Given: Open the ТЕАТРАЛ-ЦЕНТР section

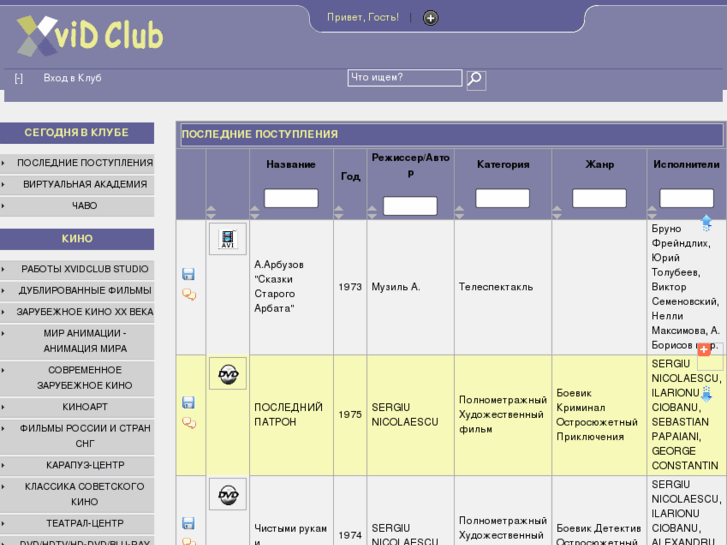Looking at the screenshot, I should [x=77, y=523].
